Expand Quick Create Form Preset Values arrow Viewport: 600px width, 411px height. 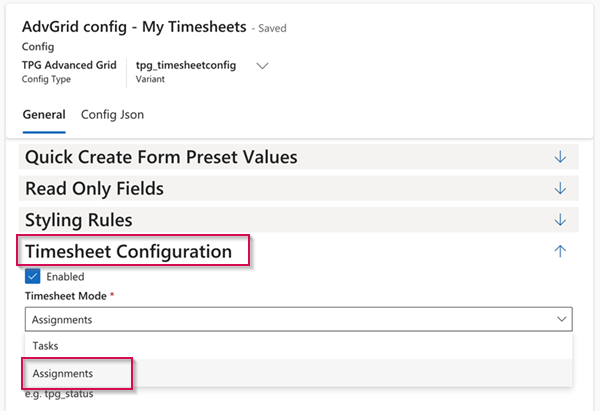[560, 157]
